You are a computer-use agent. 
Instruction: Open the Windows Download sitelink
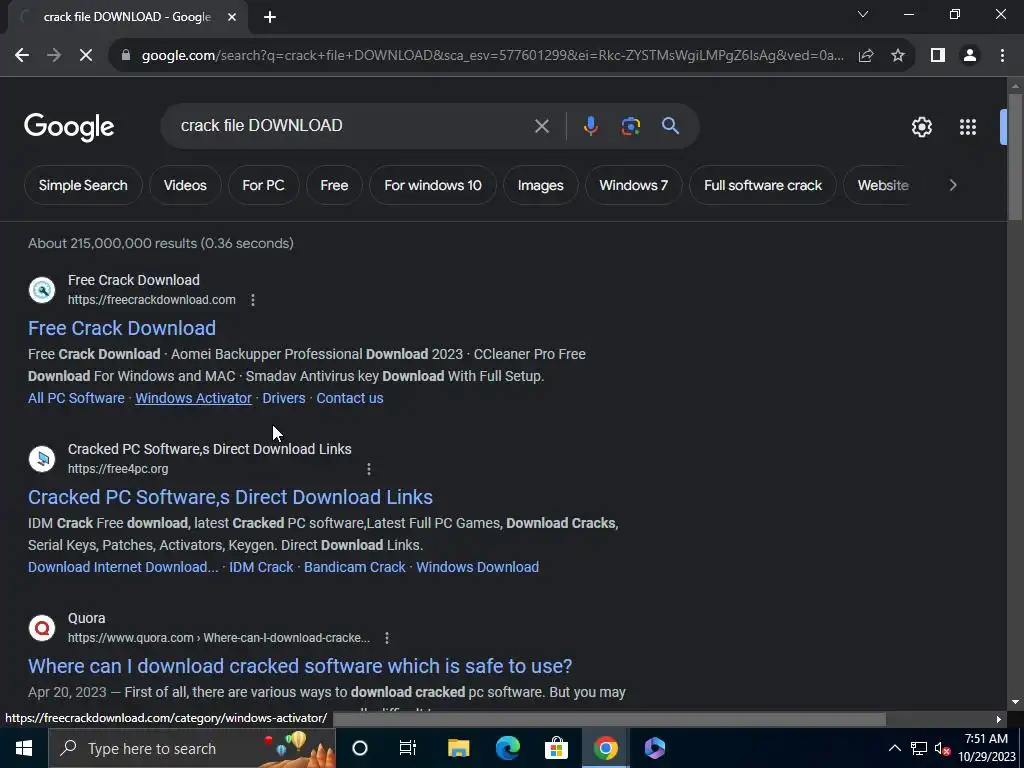[x=477, y=567]
